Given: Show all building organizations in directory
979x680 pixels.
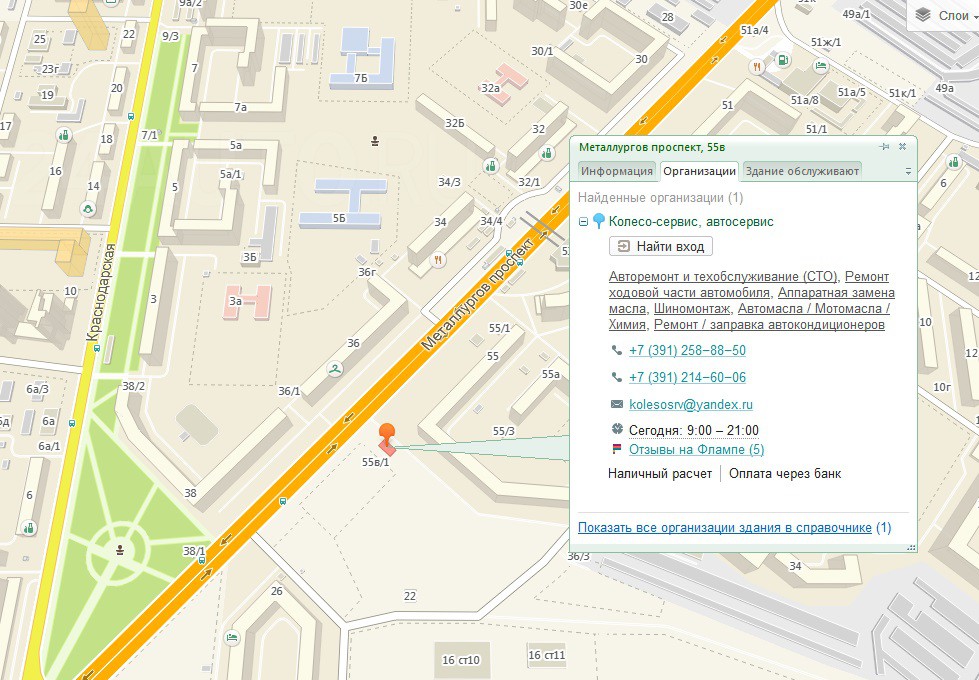Looking at the screenshot, I should [x=725, y=528].
